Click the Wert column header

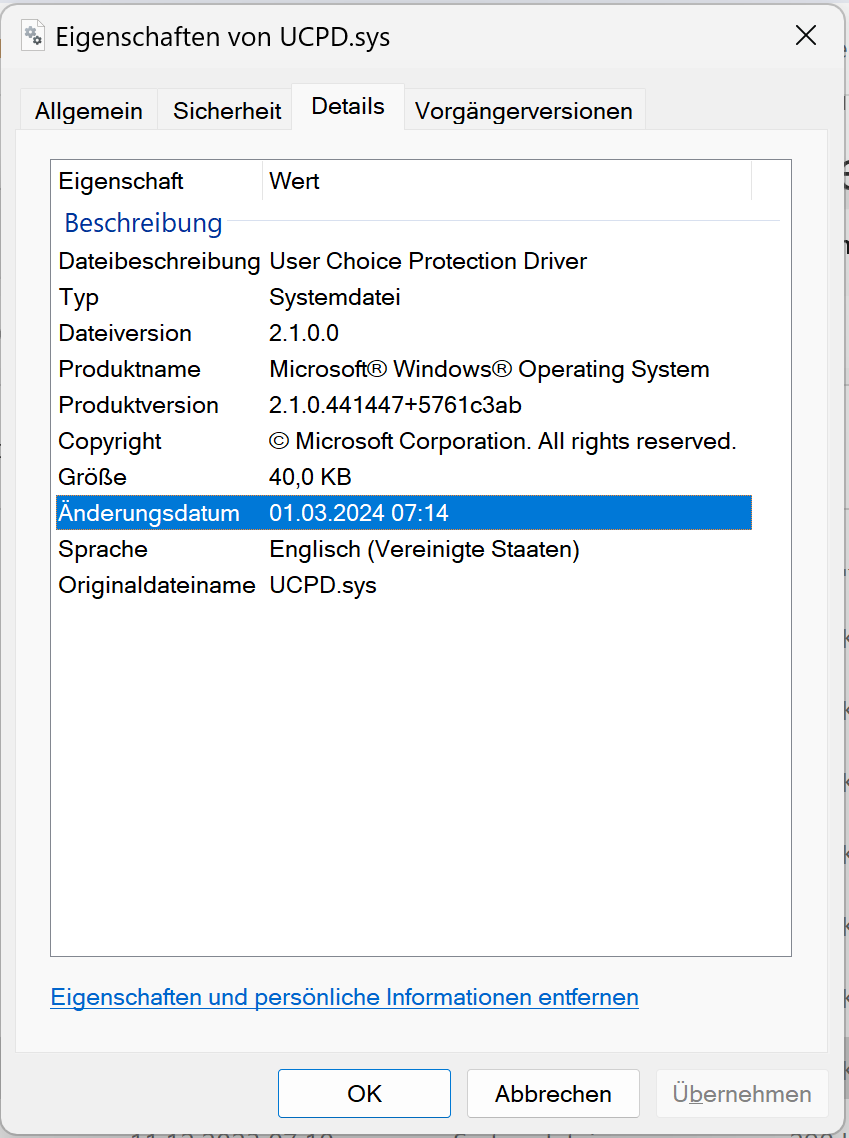[295, 182]
